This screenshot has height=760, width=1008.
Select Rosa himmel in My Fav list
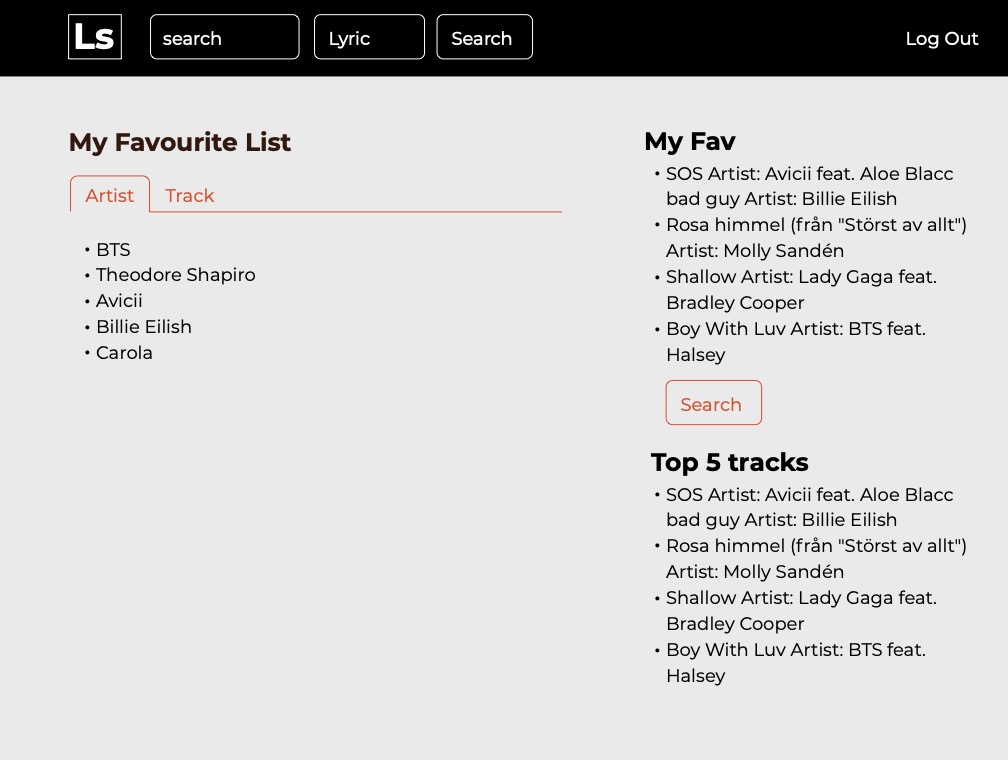click(x=816, y=238)
